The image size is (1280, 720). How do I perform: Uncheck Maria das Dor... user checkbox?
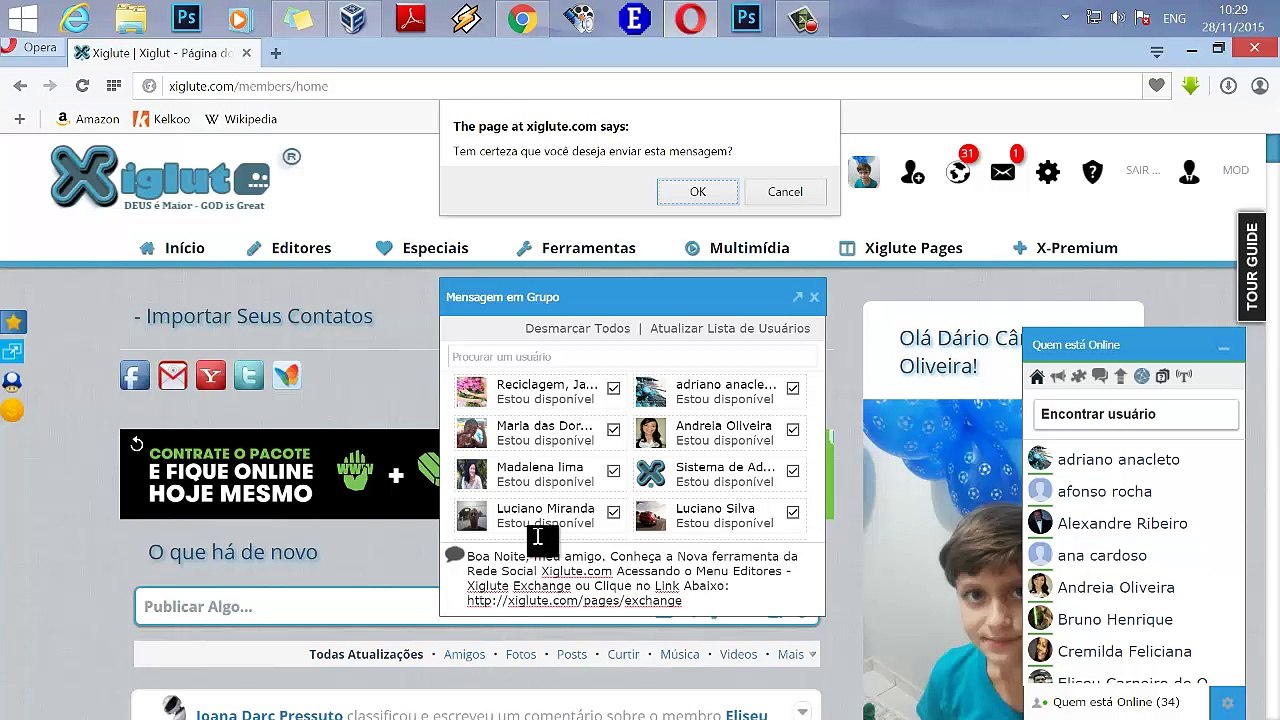point(613,429)
